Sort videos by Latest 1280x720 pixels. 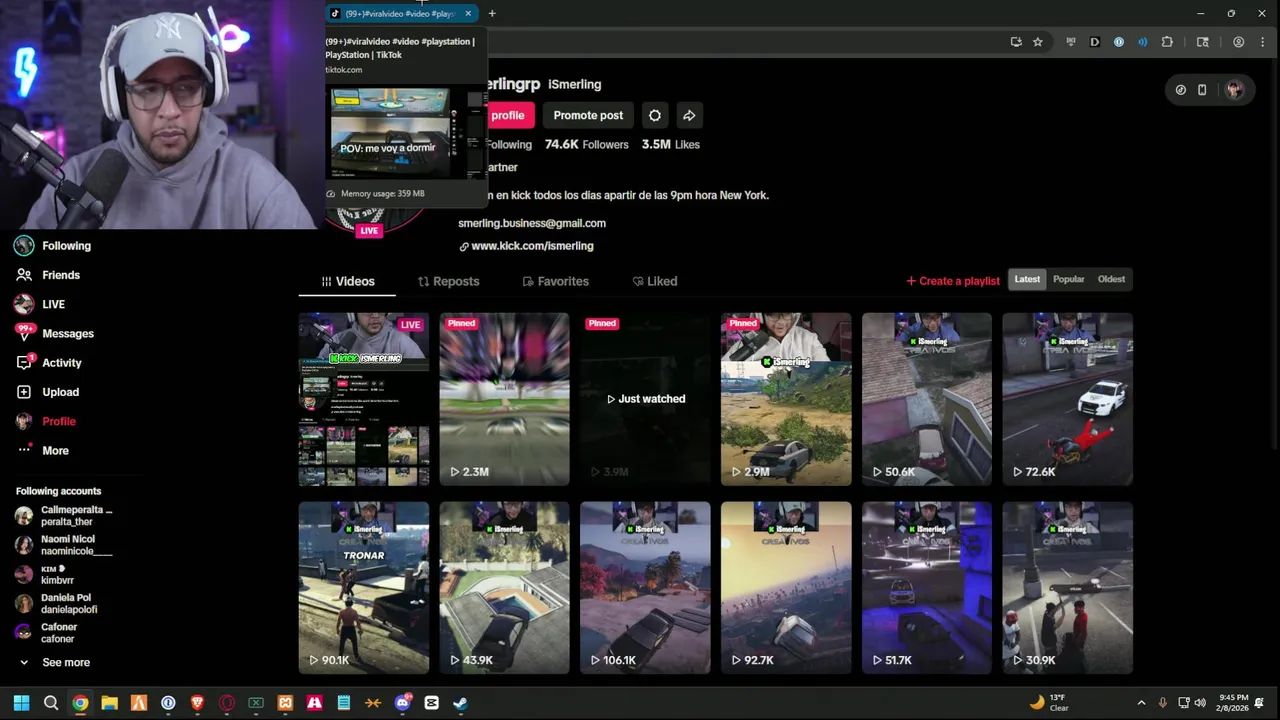1027,279
